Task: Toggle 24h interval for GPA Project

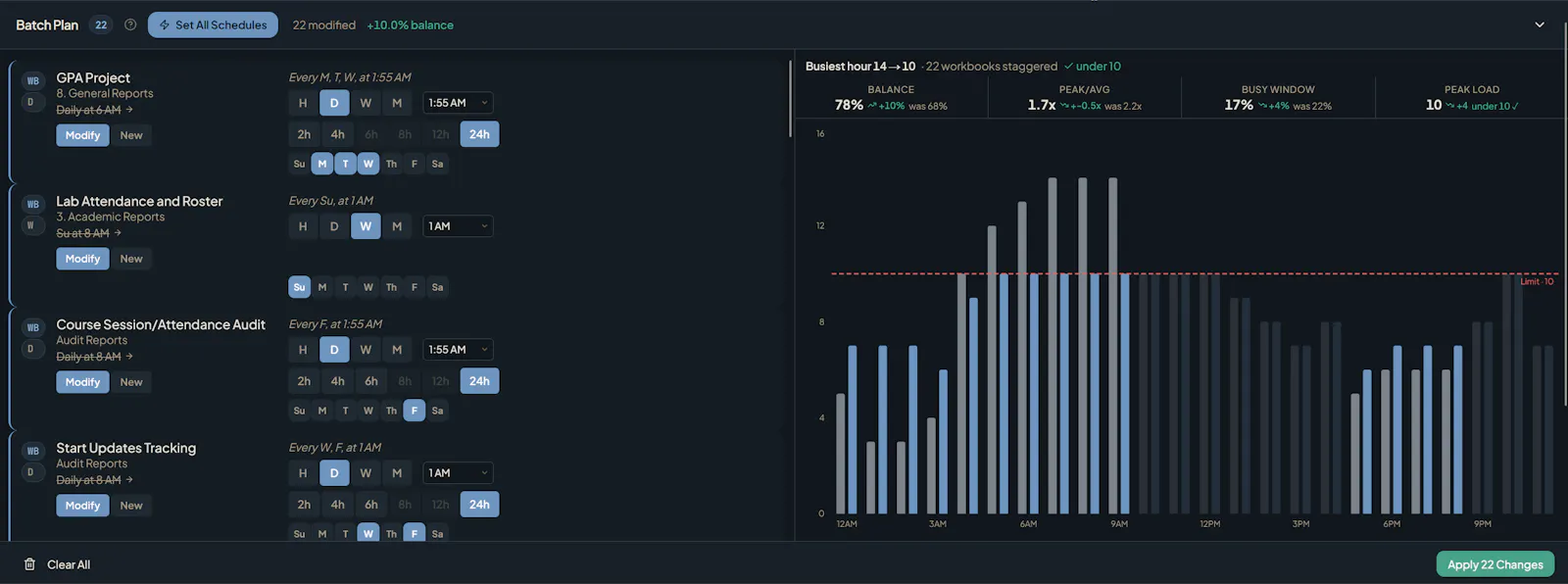Action: (479, 134)
